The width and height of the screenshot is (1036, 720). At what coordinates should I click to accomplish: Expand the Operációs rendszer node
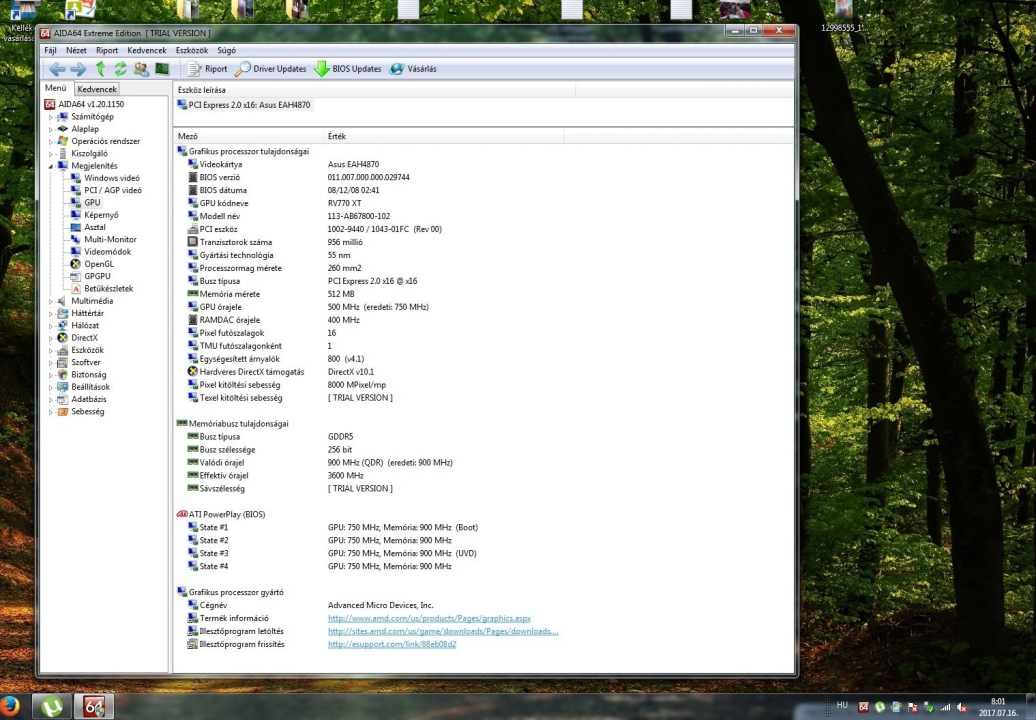pyautogui.click(x=51, y=141)
